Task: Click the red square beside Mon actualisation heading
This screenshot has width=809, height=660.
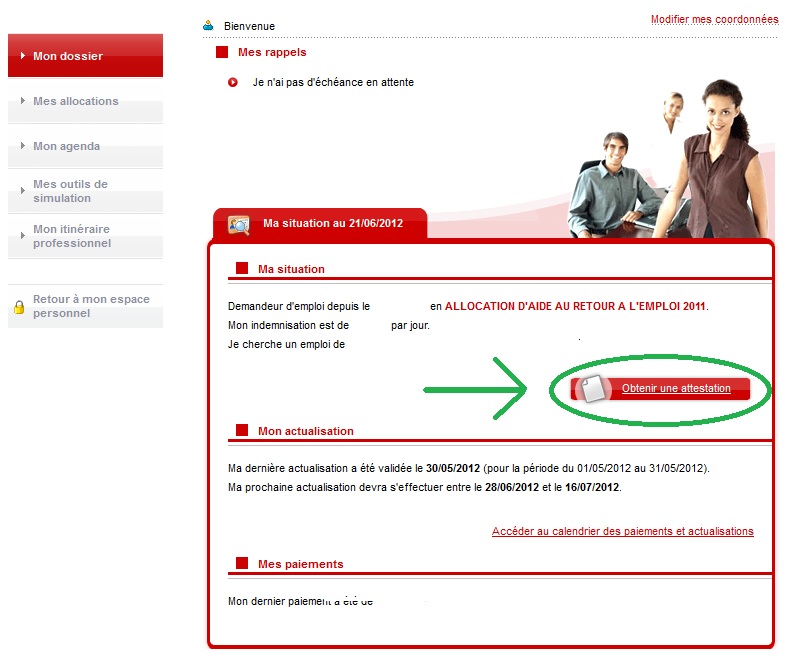Action: click(x=241, y=431)
